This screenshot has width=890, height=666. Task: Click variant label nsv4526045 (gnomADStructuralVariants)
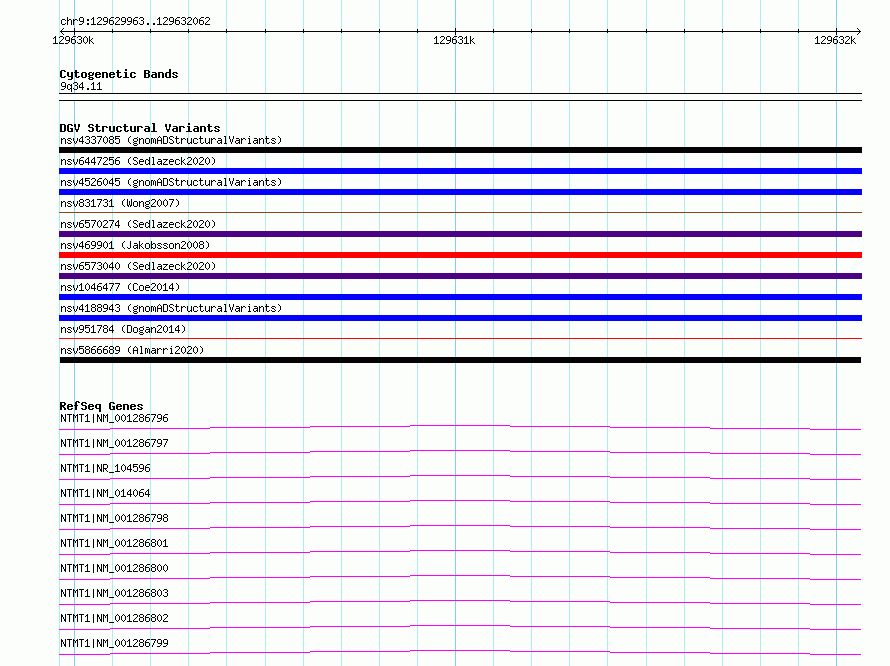tap(171, 182)
